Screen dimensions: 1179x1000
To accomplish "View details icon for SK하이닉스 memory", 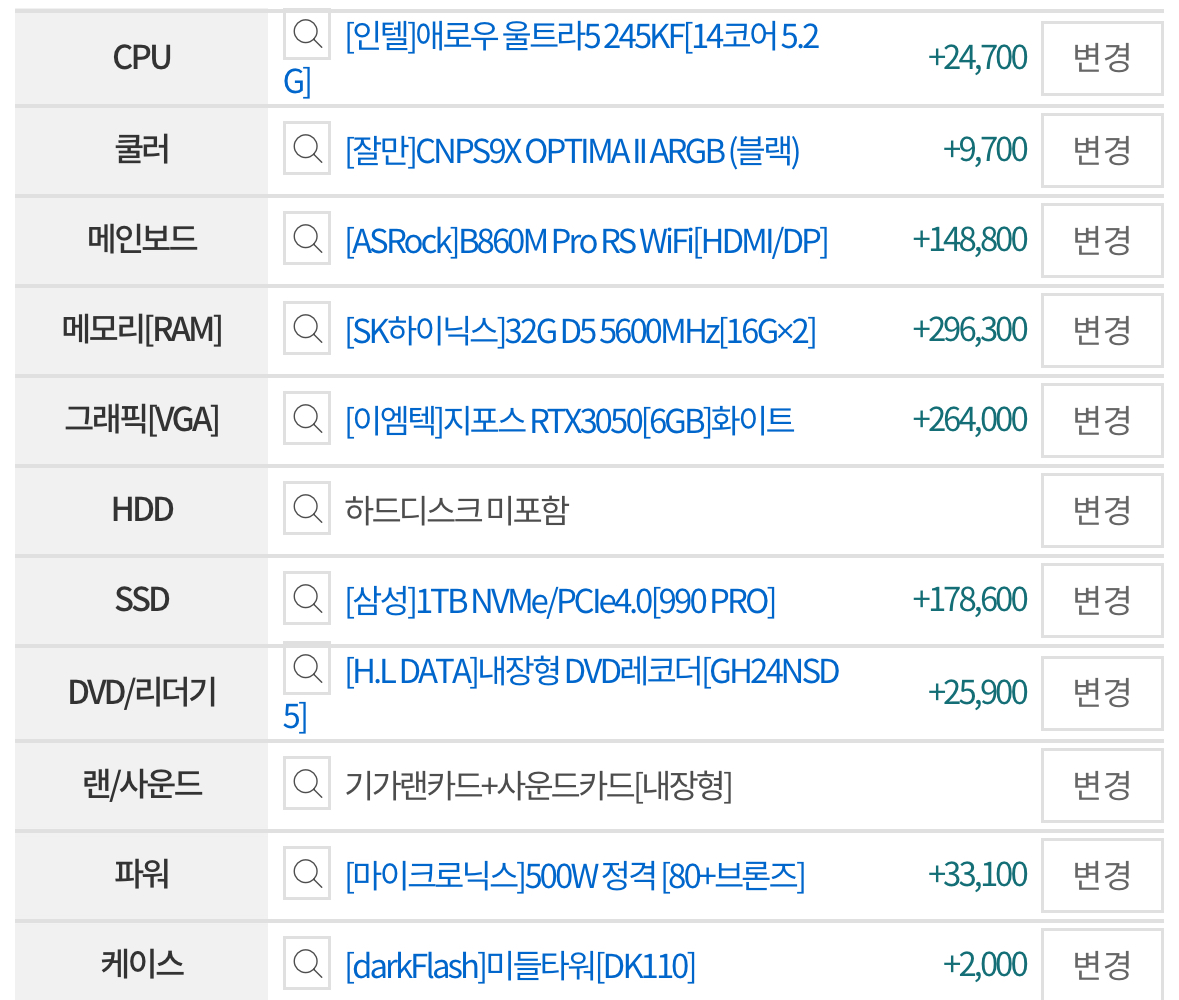I will 307,328.
